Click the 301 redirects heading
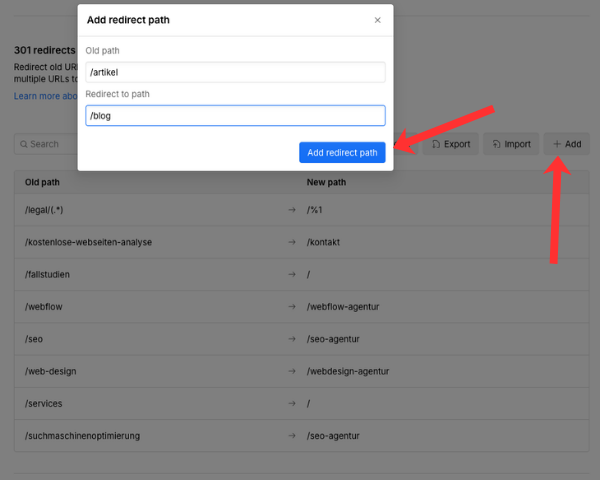 pyautogui.click(x=45, y=50)
